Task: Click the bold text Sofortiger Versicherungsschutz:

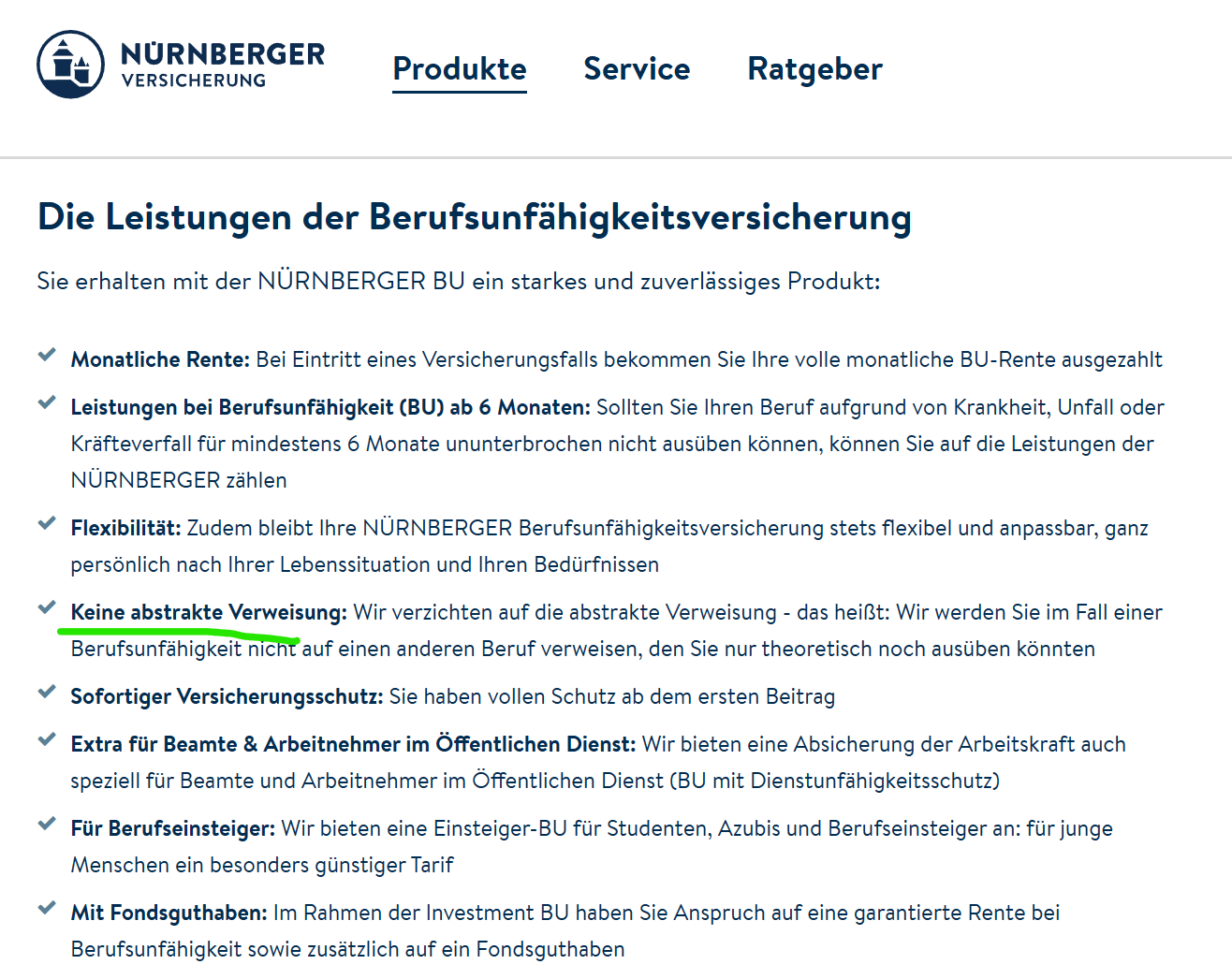Action: [x=227, y=696]
